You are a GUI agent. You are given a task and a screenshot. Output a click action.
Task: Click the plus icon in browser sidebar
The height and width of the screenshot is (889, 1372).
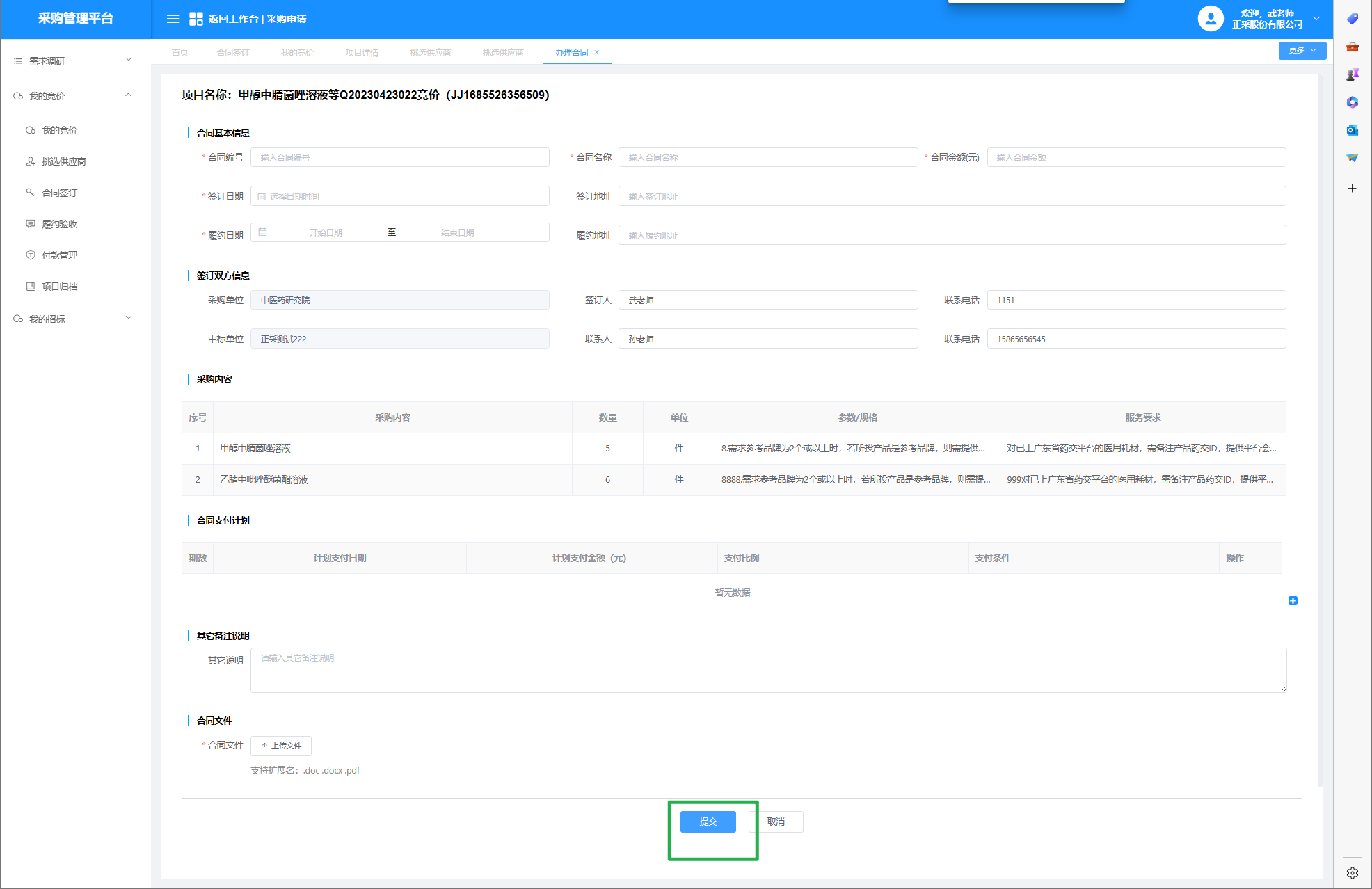coord(1352,189)
